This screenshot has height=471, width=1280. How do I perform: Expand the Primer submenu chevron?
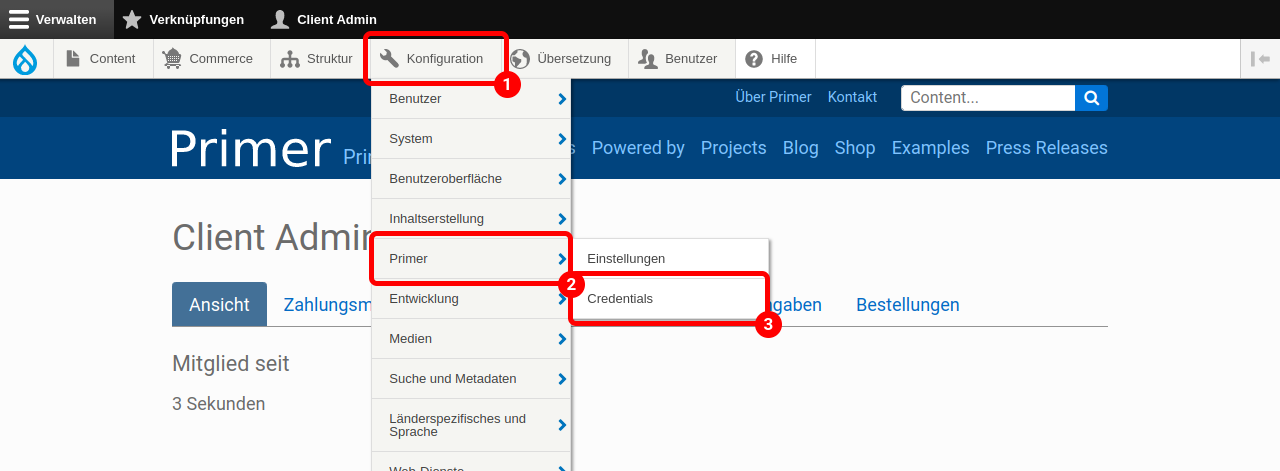[x=562, y=259]
